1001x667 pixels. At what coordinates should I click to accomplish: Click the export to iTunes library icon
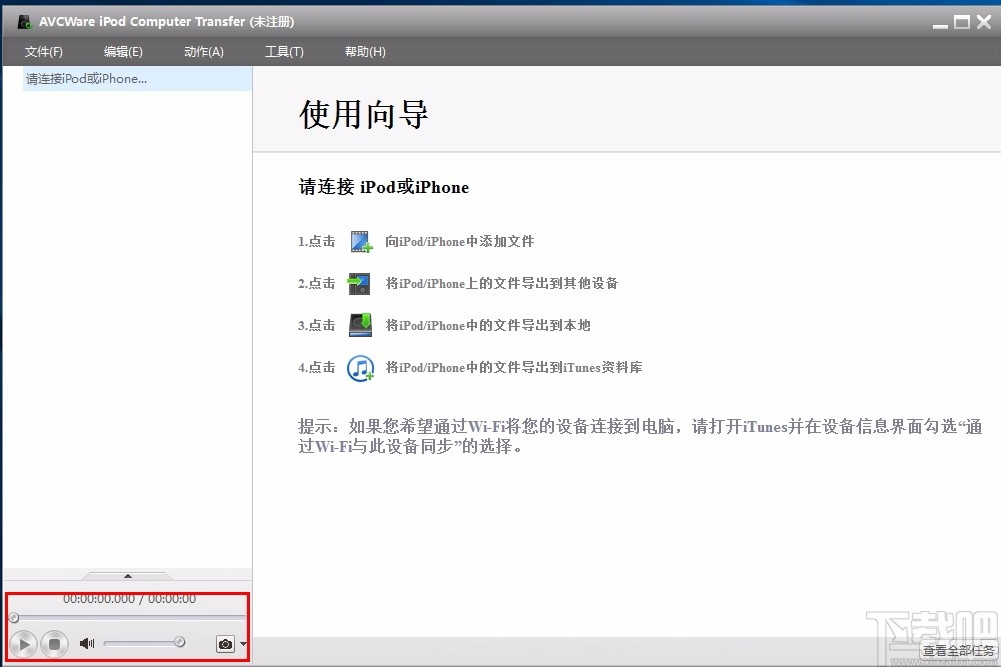(x=360, y=367)
